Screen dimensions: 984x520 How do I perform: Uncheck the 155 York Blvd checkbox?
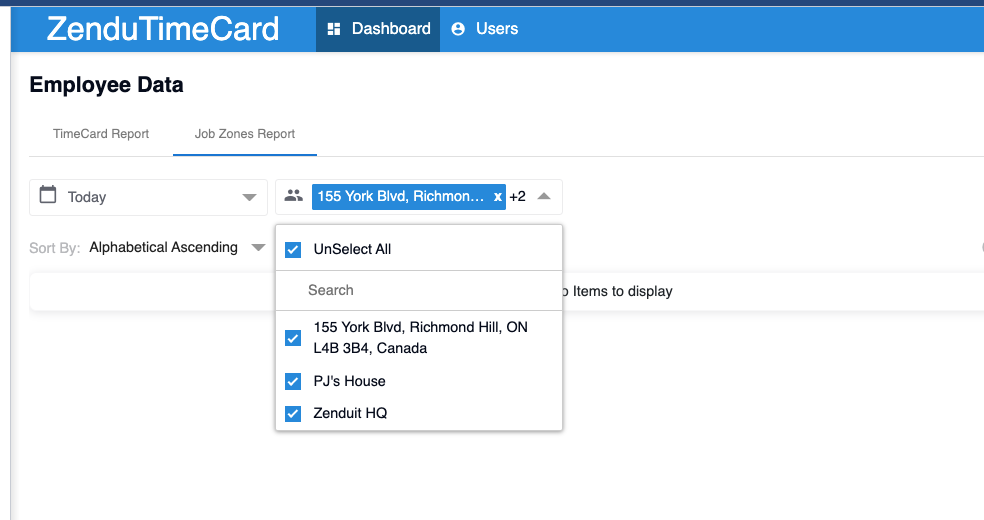(293, 338)
